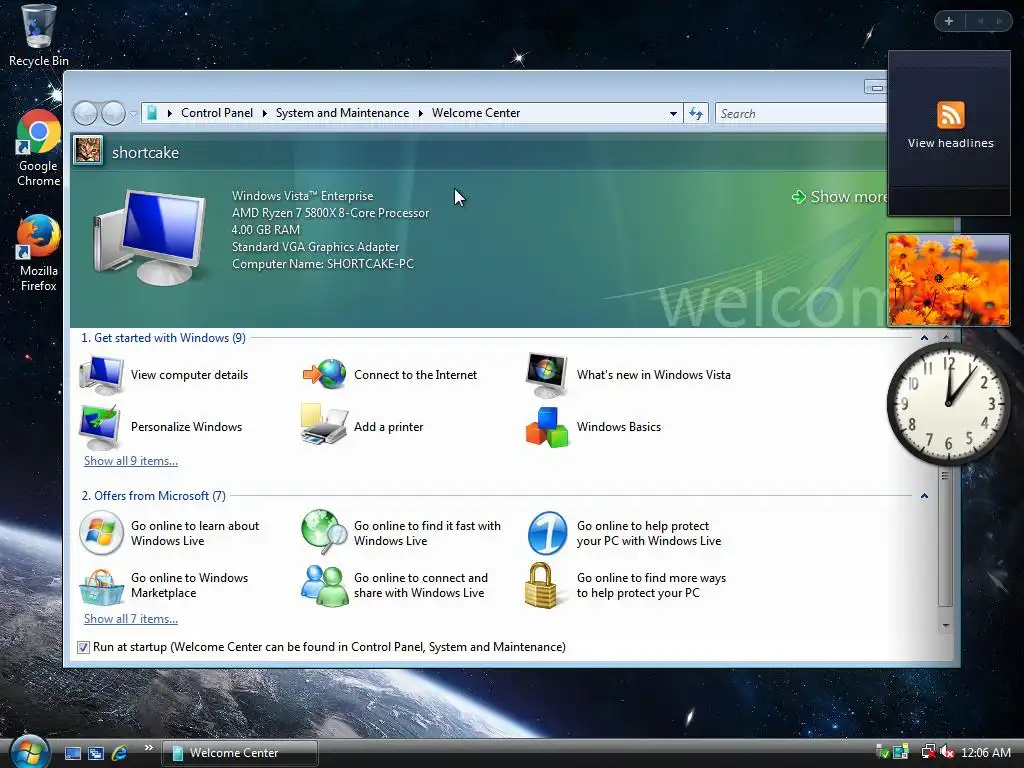Click the analog clock gadget
The image size is (1024, 768).
click(x=948, y=404)
